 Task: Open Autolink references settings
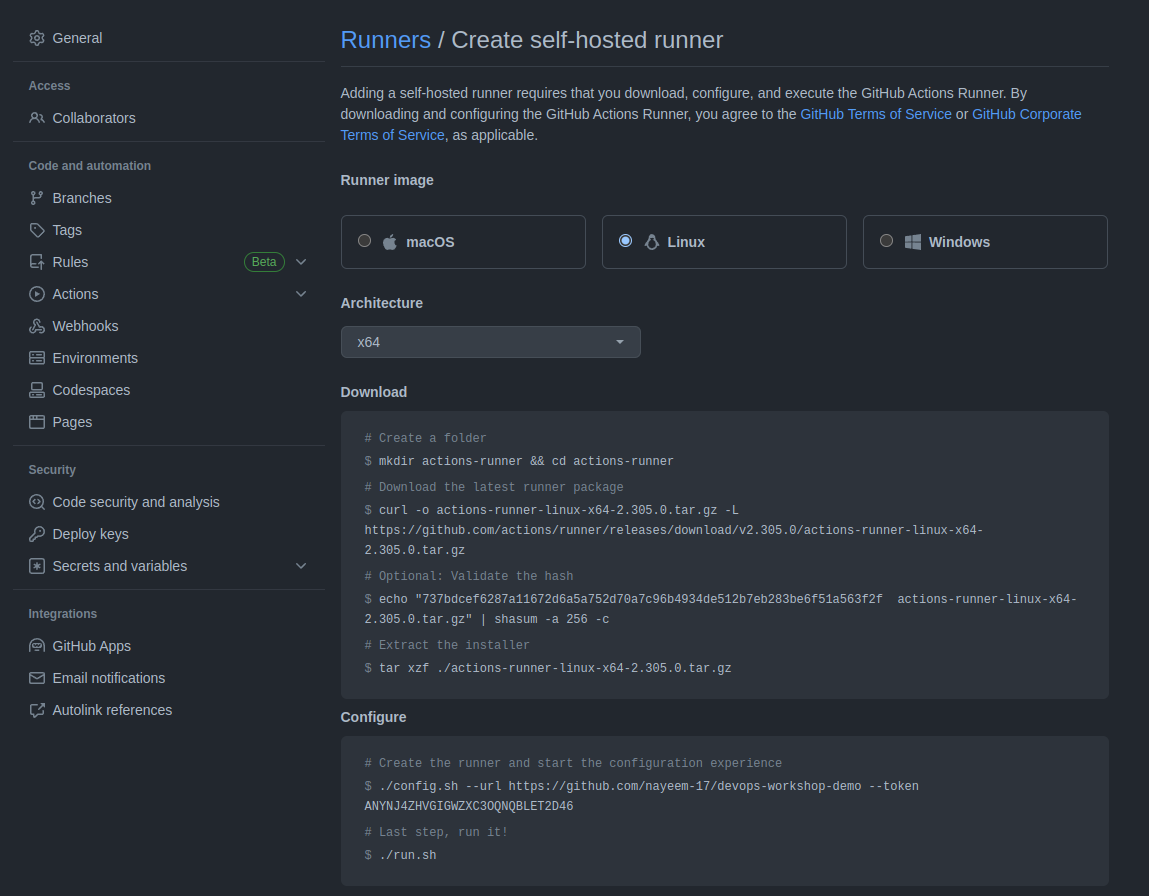click(112, 710)
